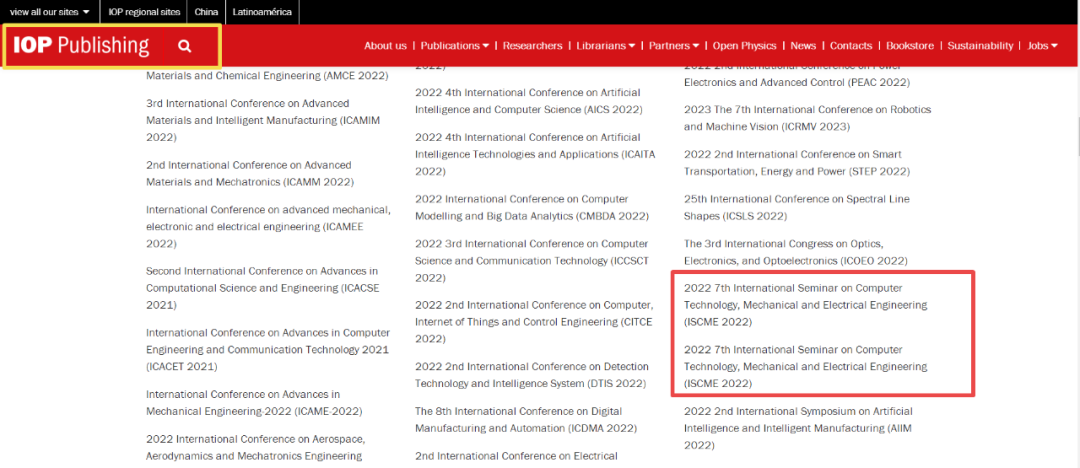Open the CMBDA 2022 conference link

click(x=532, y=207)
